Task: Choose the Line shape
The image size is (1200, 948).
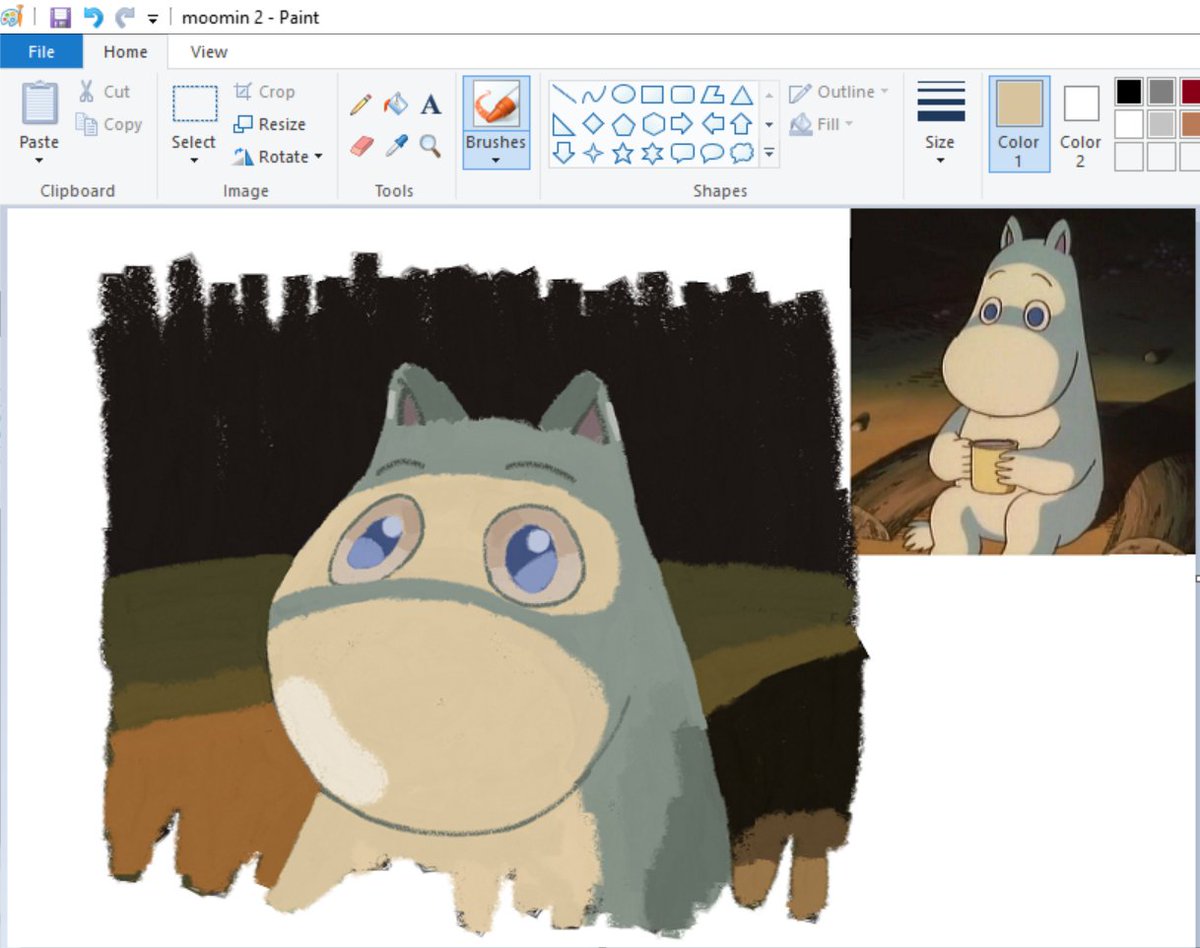Action: [564, 95]
